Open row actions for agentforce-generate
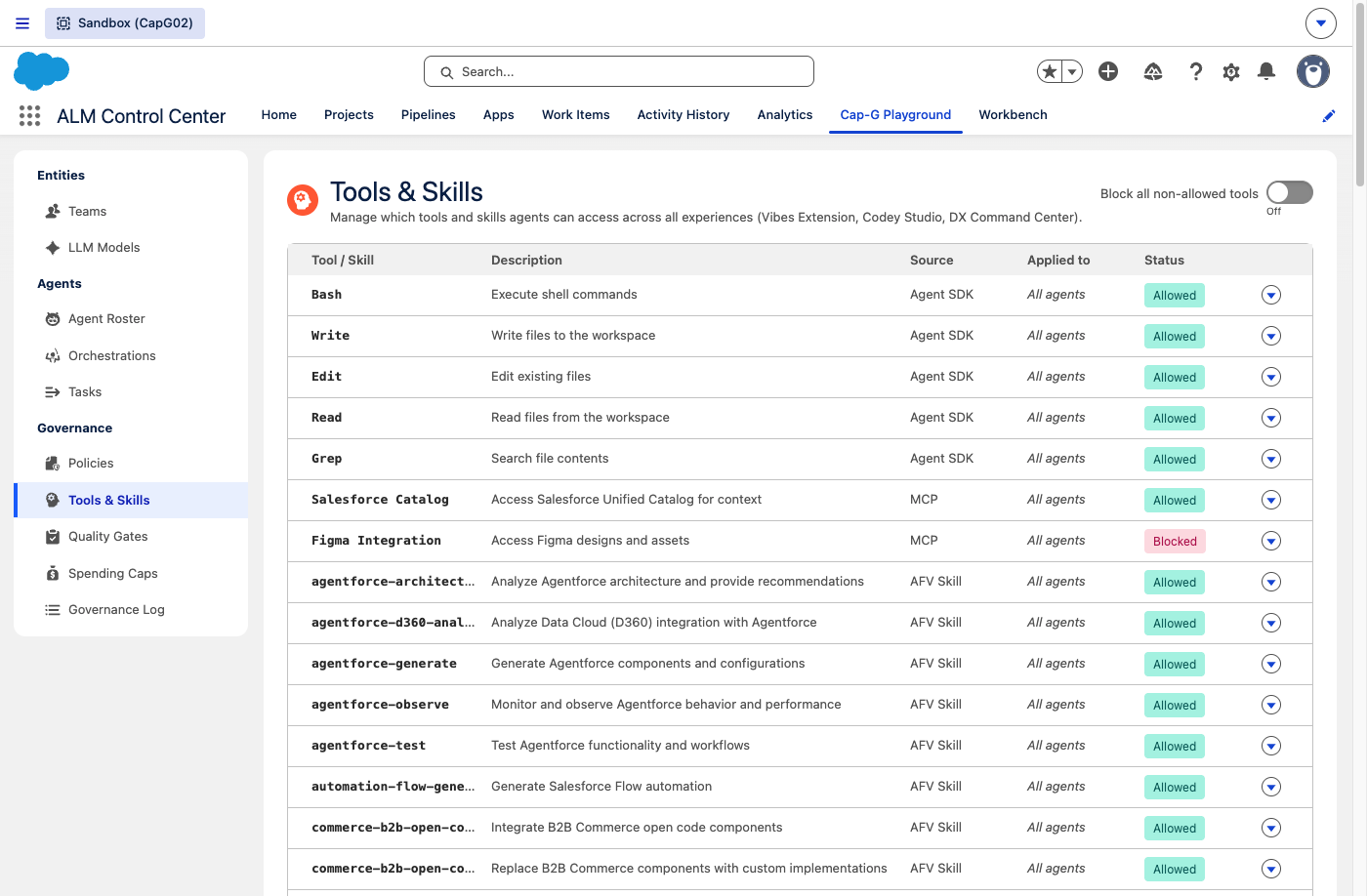The image size is (1367, 896). [1271, 664]
